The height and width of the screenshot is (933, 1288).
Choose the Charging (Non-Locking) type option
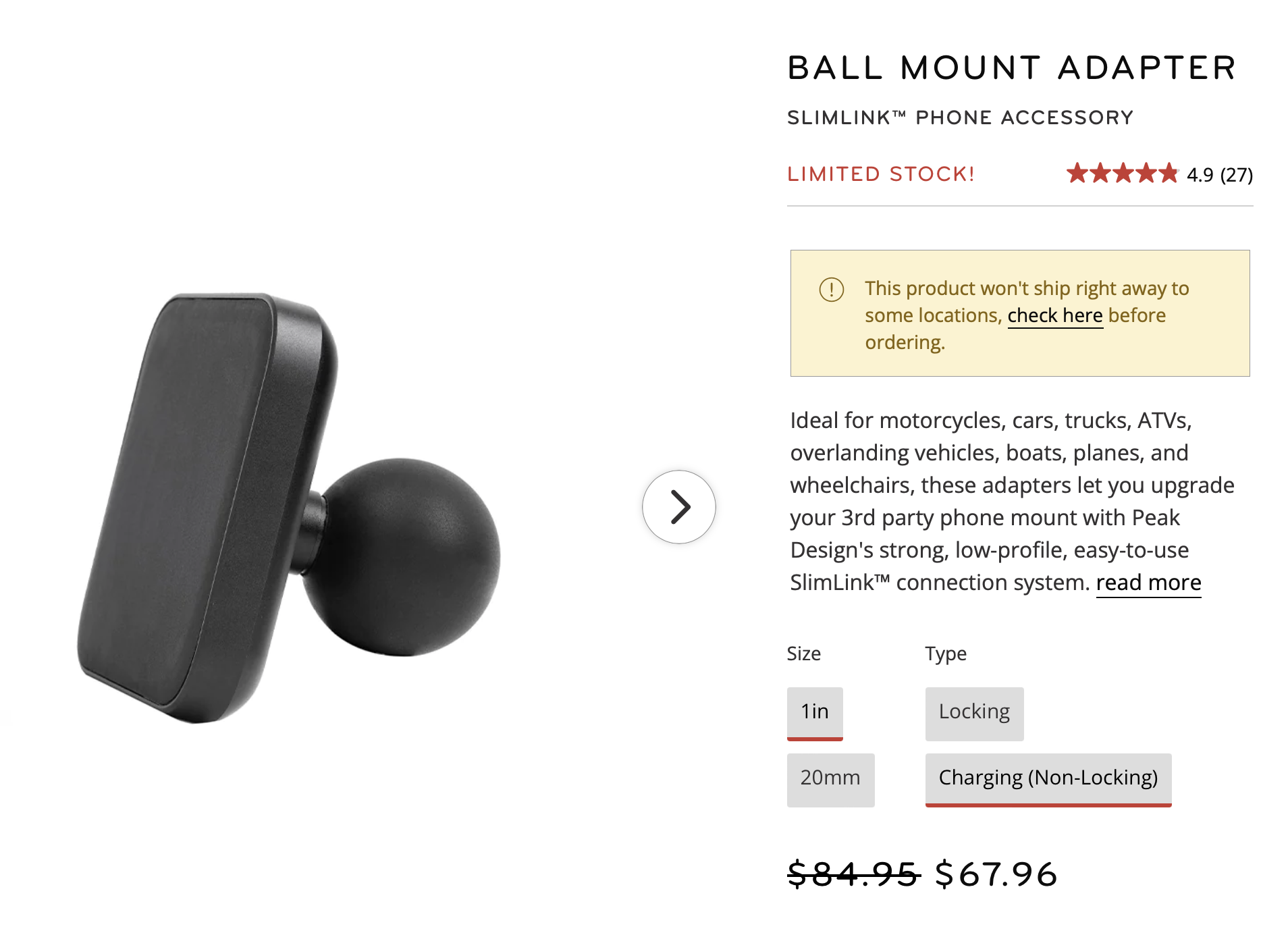pos(1048,780)
